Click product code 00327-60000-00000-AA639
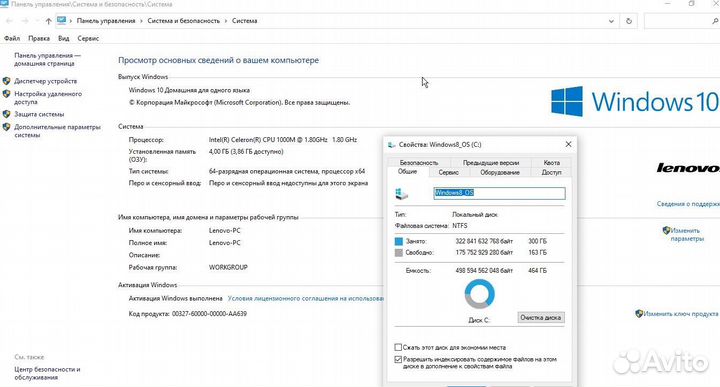Image resolution: width=720 pixels, height=387 pixels. [x=209, y=314]
